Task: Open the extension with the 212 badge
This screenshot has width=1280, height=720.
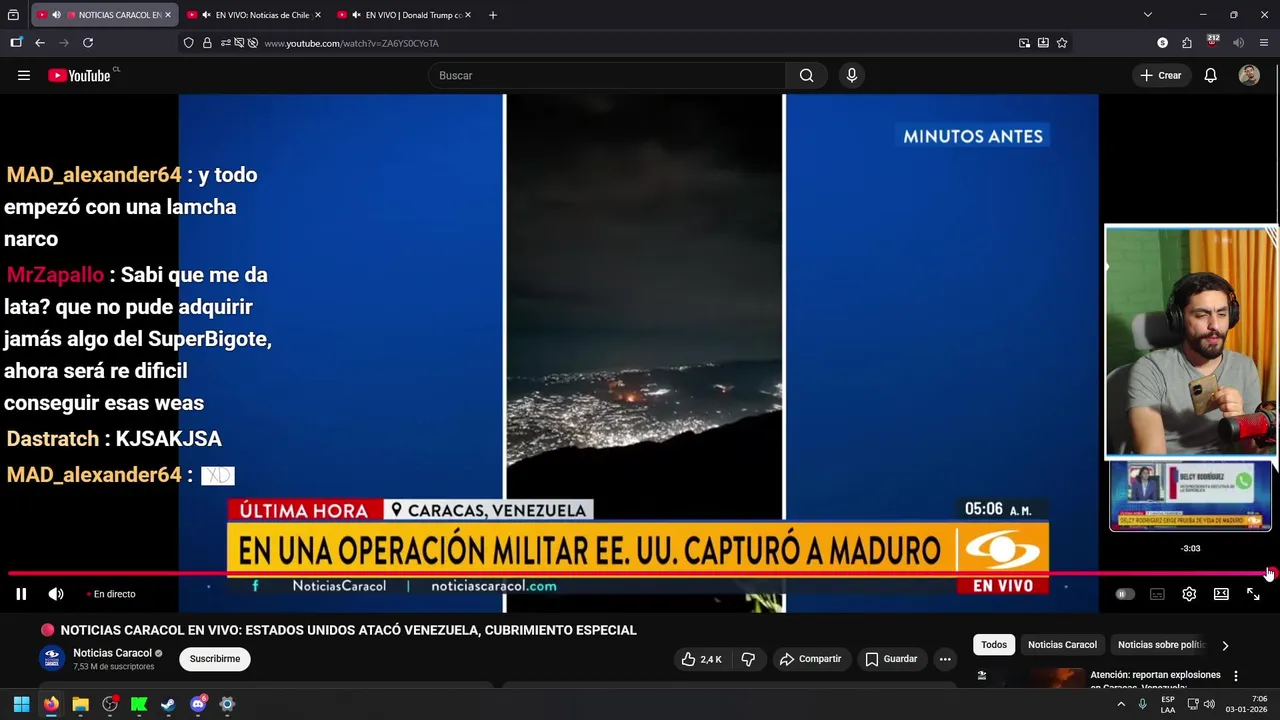Action: pos(1212,42)
